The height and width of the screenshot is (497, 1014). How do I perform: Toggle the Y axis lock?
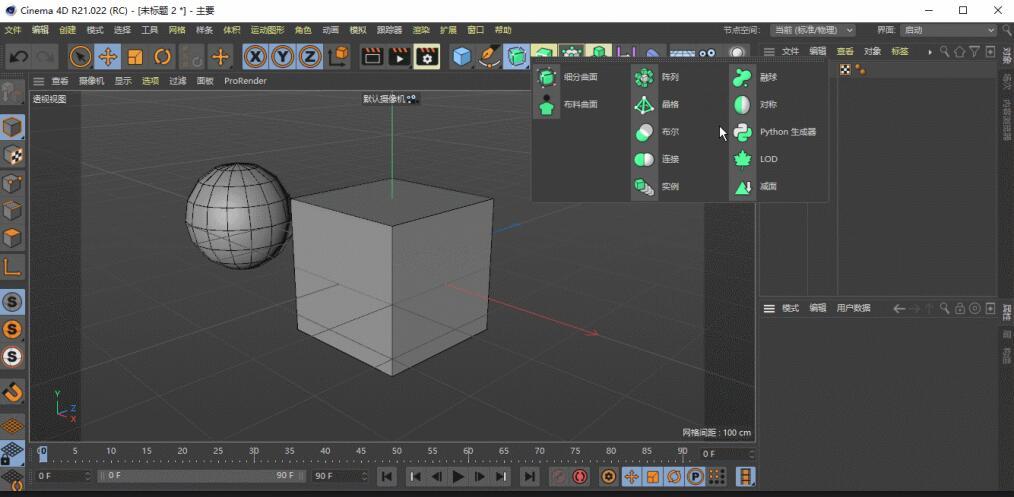pyautogui.click(x=283, y=57)
